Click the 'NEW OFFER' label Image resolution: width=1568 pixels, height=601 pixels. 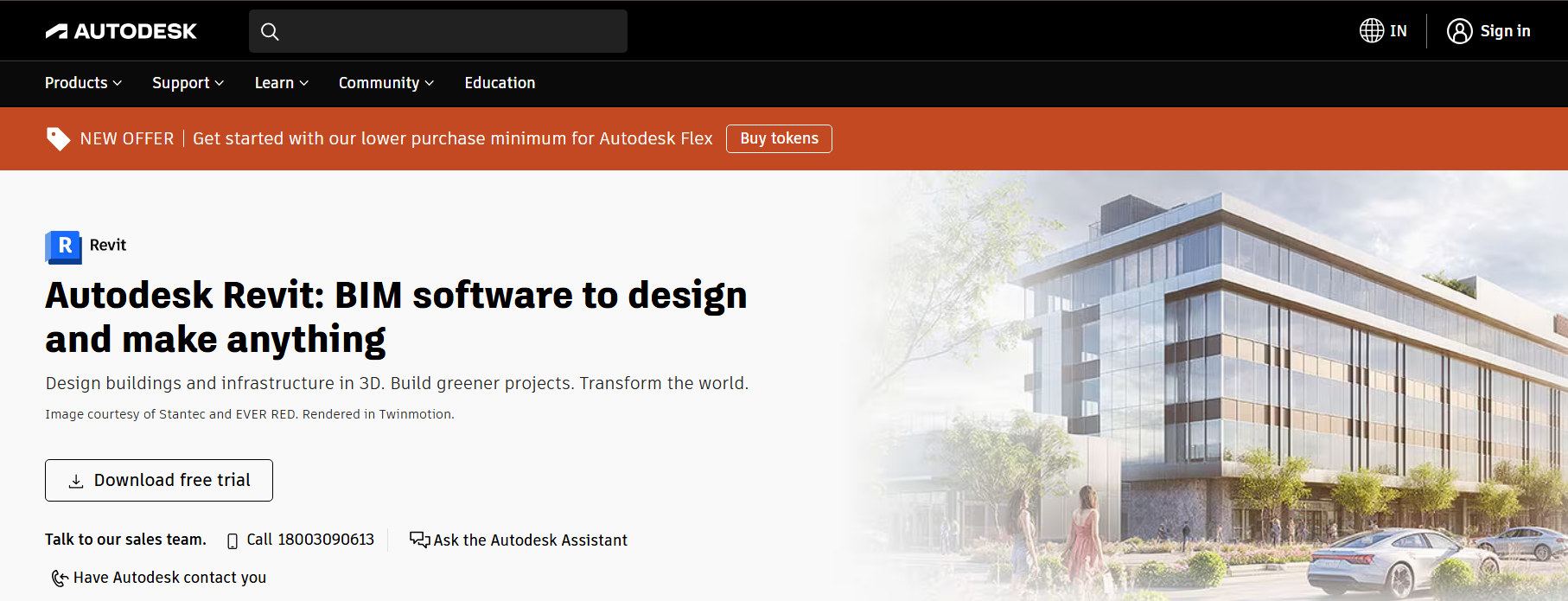click(127, 138)
